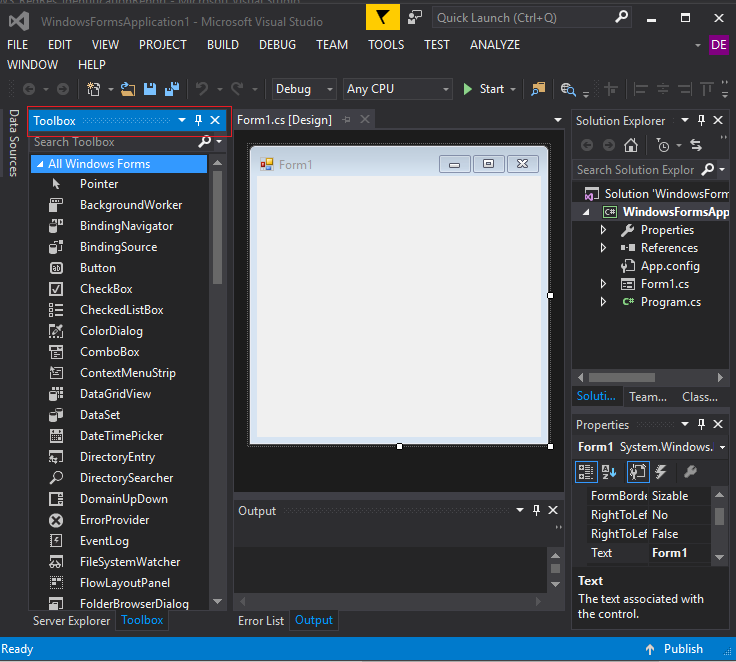The width and height of the screenshot is (736, 662).
Task: Switch to the Error List tab
Action: 261,621
